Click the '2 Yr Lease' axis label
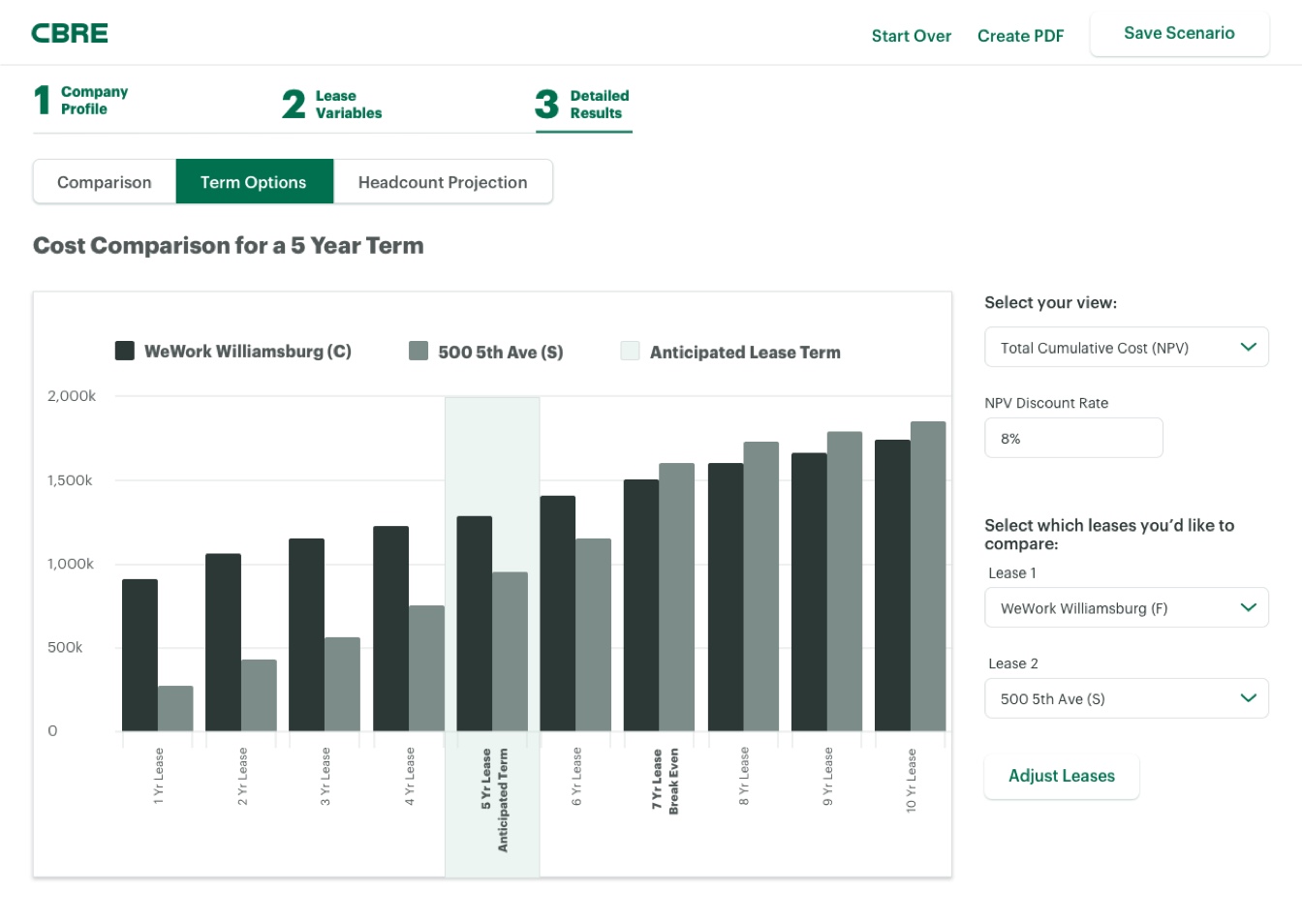Viewport: 1302px width, 924px height. tap(242, 777)
